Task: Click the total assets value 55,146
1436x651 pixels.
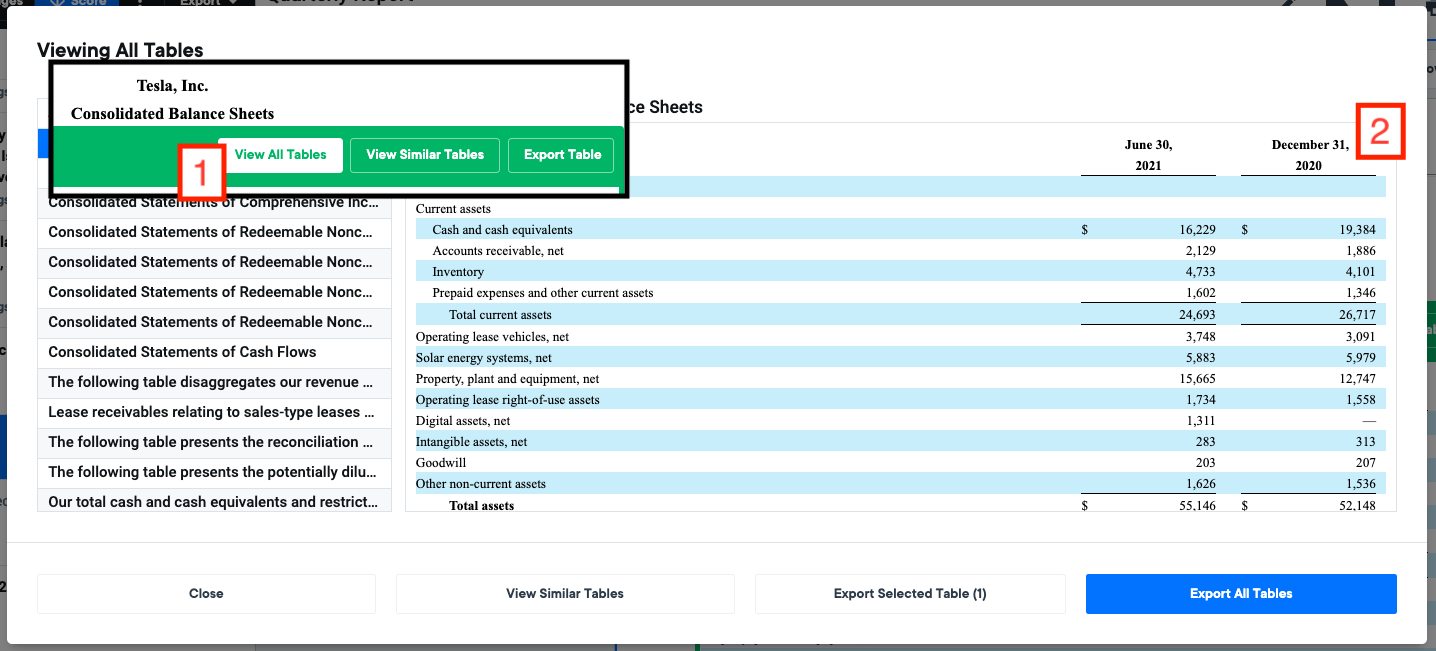Action: coord(1198,506)
